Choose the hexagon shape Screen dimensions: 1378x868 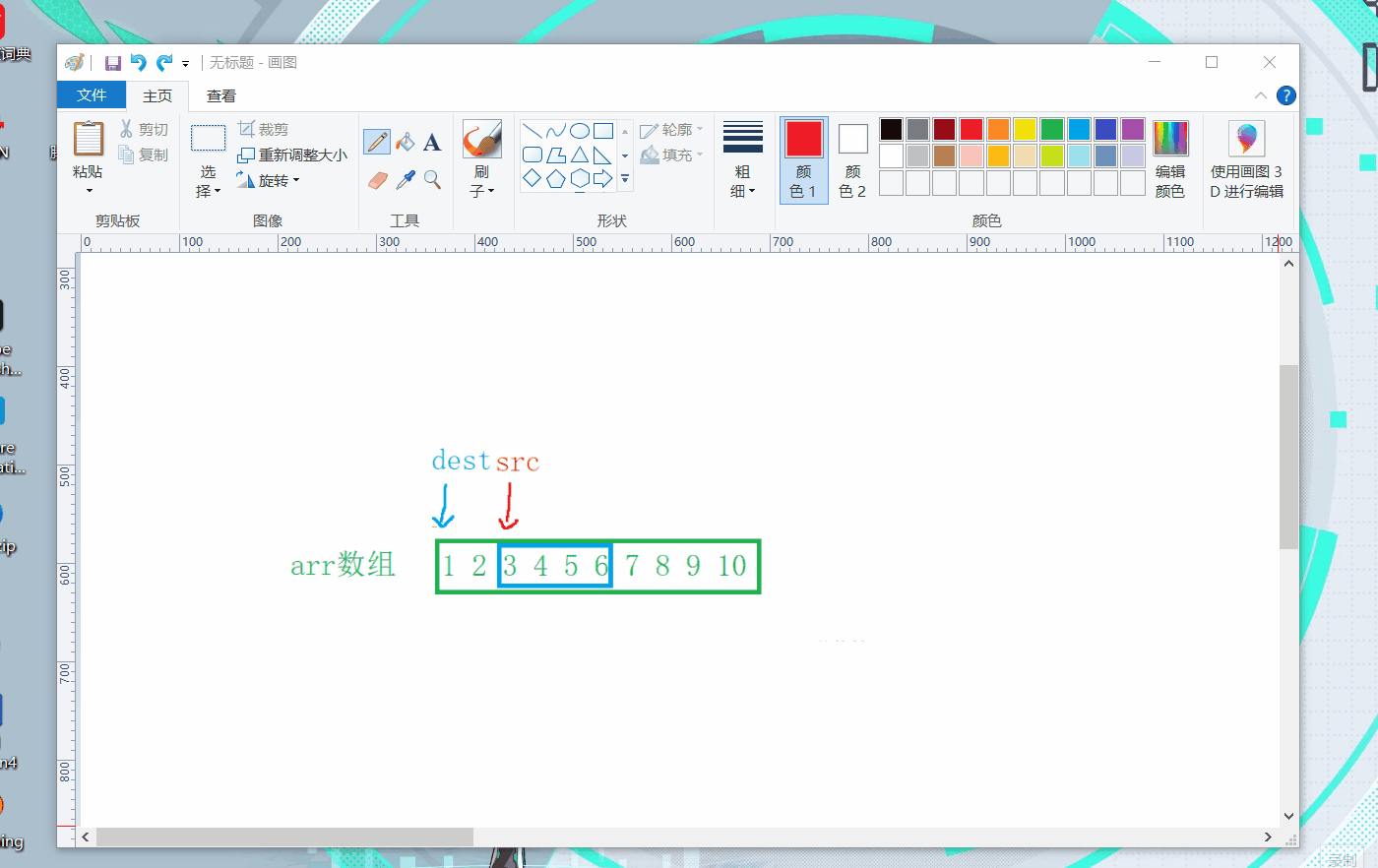point(580,178)
